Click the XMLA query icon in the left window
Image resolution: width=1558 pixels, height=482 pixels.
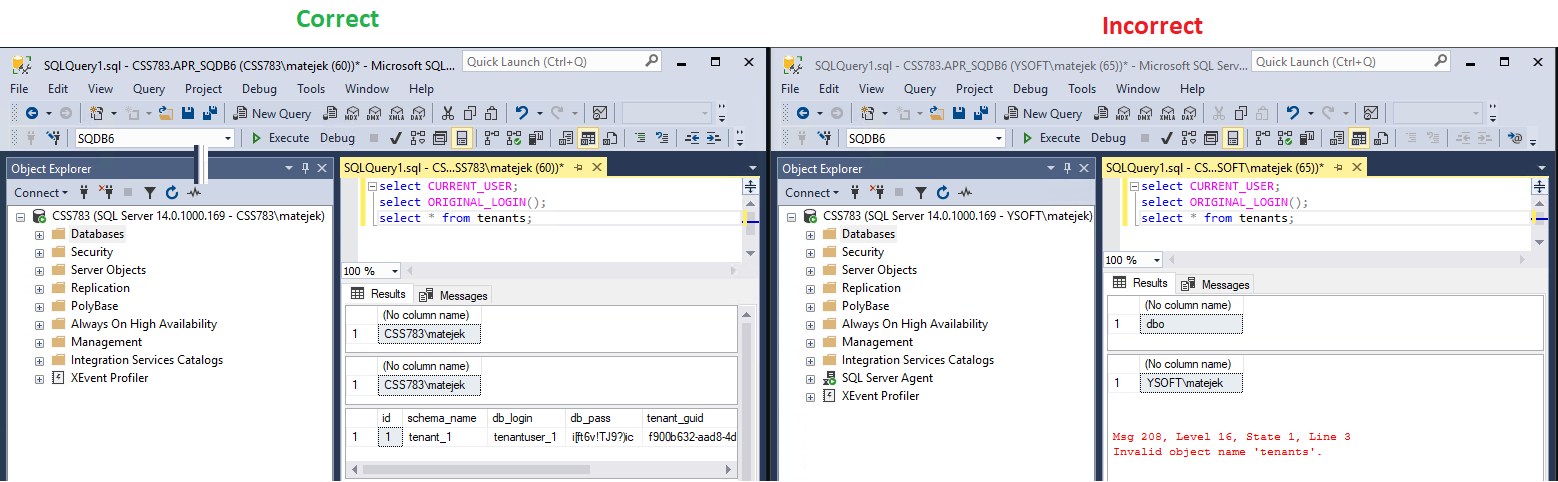coord(397,113)
